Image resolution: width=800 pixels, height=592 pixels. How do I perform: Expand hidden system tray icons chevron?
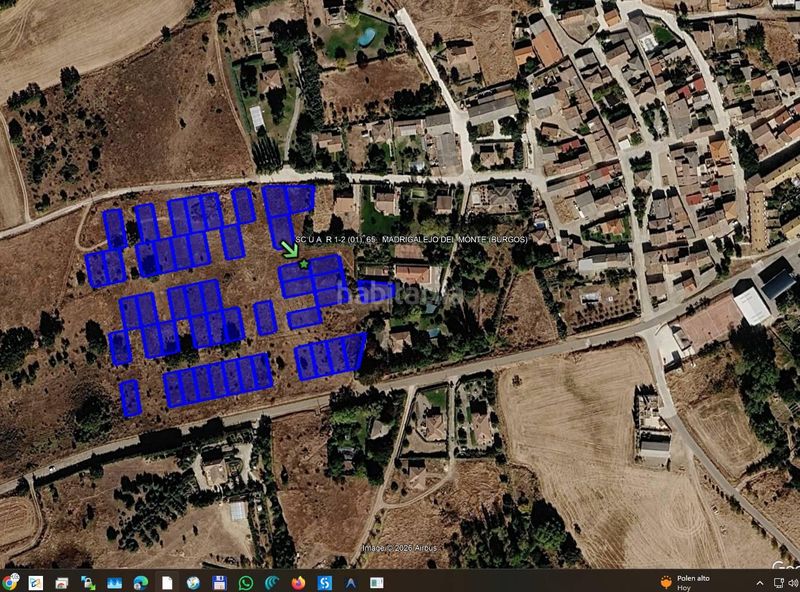(760, 583)
